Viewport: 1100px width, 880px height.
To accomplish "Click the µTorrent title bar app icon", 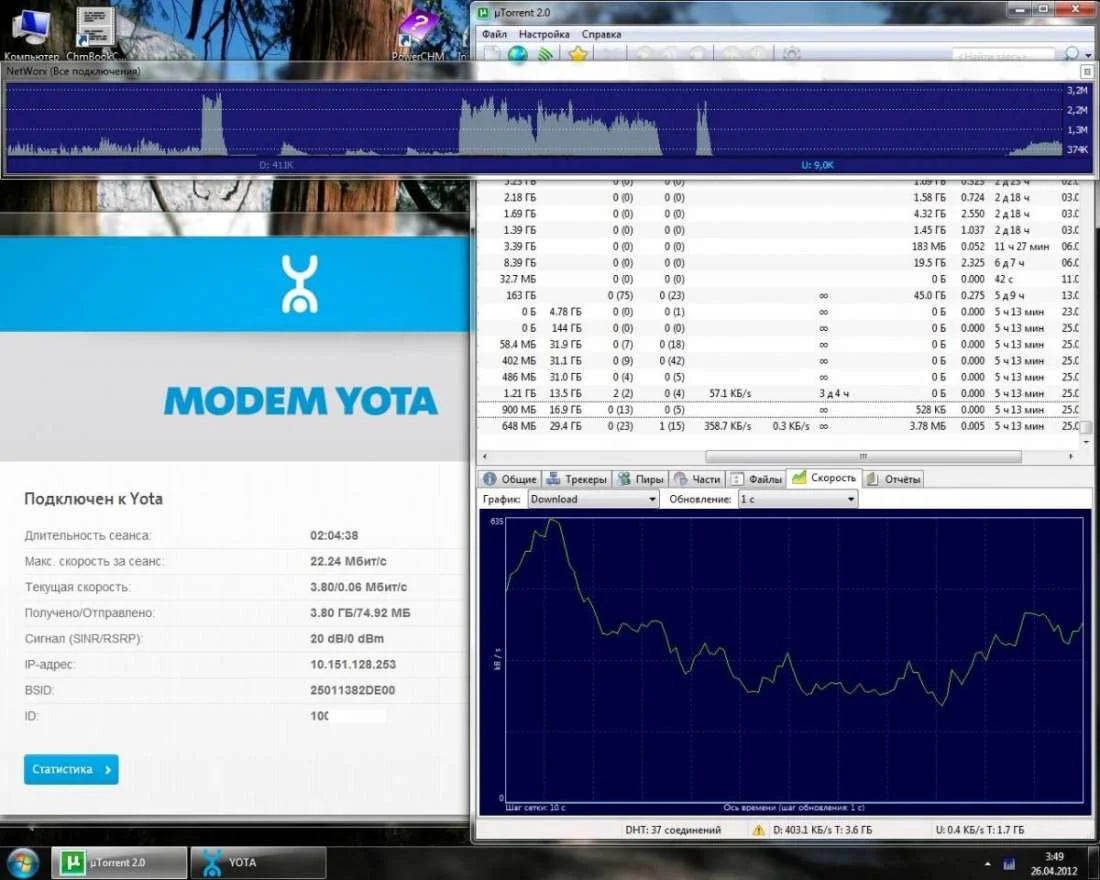I will click(x=483, y=13).
